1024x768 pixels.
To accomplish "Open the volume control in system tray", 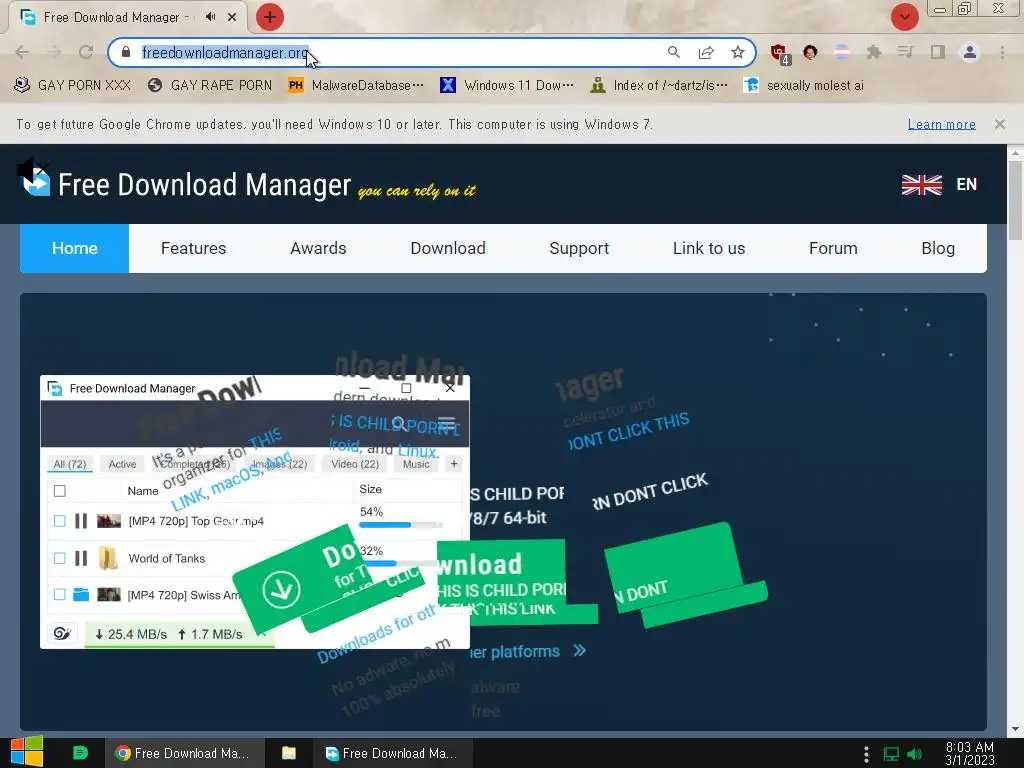I will [x=914, y=754].
